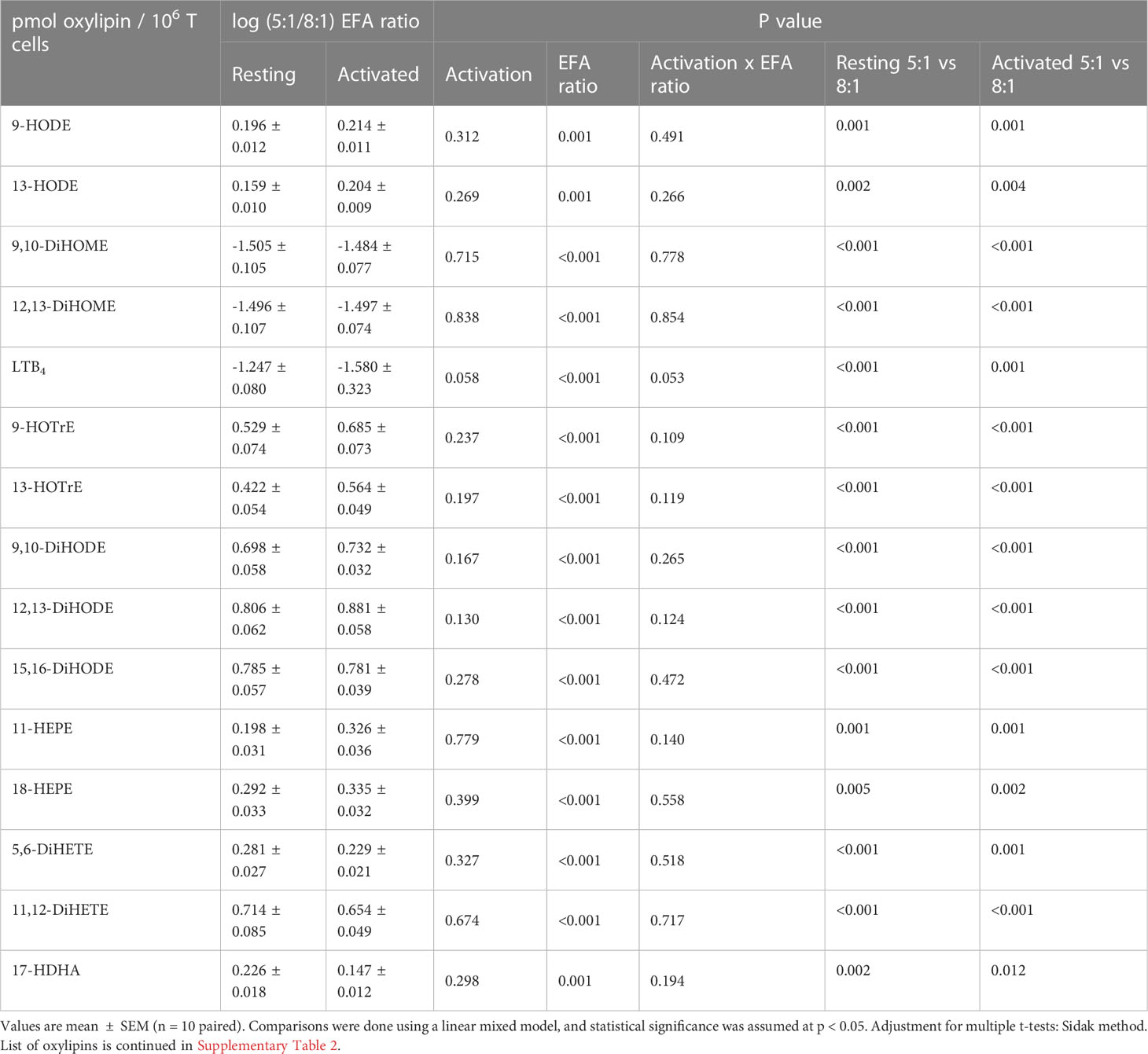Click the 9-HOTrE Resting value 0.529 ± 0.074
Image resolution: width=1148 pixels, height=1054 pixels.
(256, 439)
